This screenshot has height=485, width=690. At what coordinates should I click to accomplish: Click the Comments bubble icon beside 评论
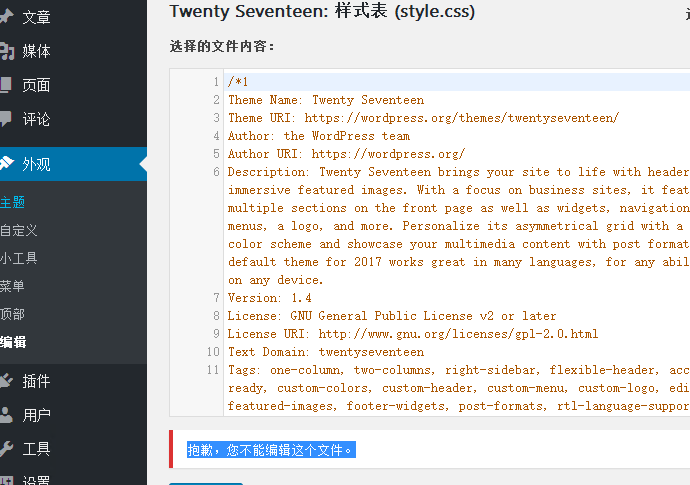6,119
